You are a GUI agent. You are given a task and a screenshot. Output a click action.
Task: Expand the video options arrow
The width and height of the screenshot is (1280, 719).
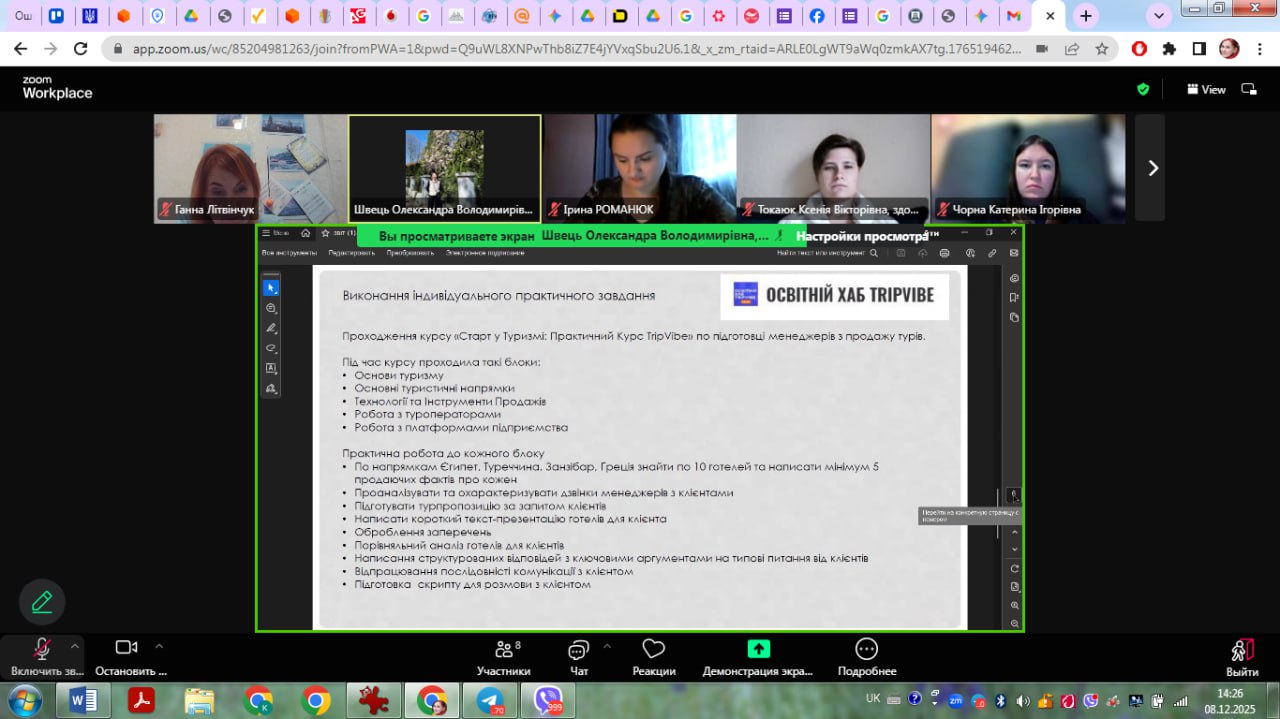tap(159, 645)
